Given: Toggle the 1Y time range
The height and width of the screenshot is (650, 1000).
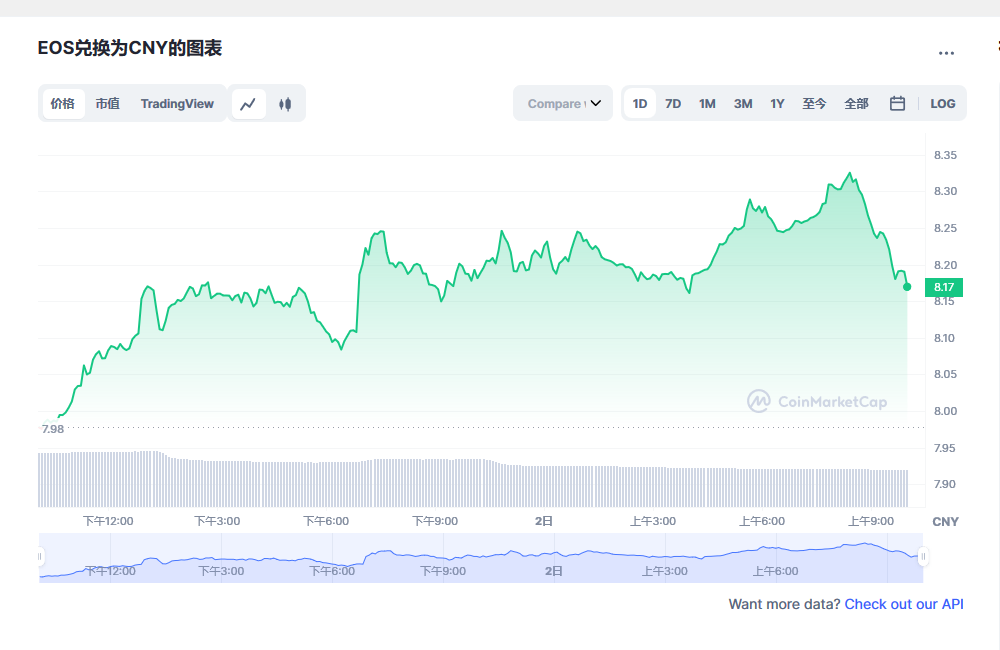Looking at the screenshot, I should (x=778, y=103).
